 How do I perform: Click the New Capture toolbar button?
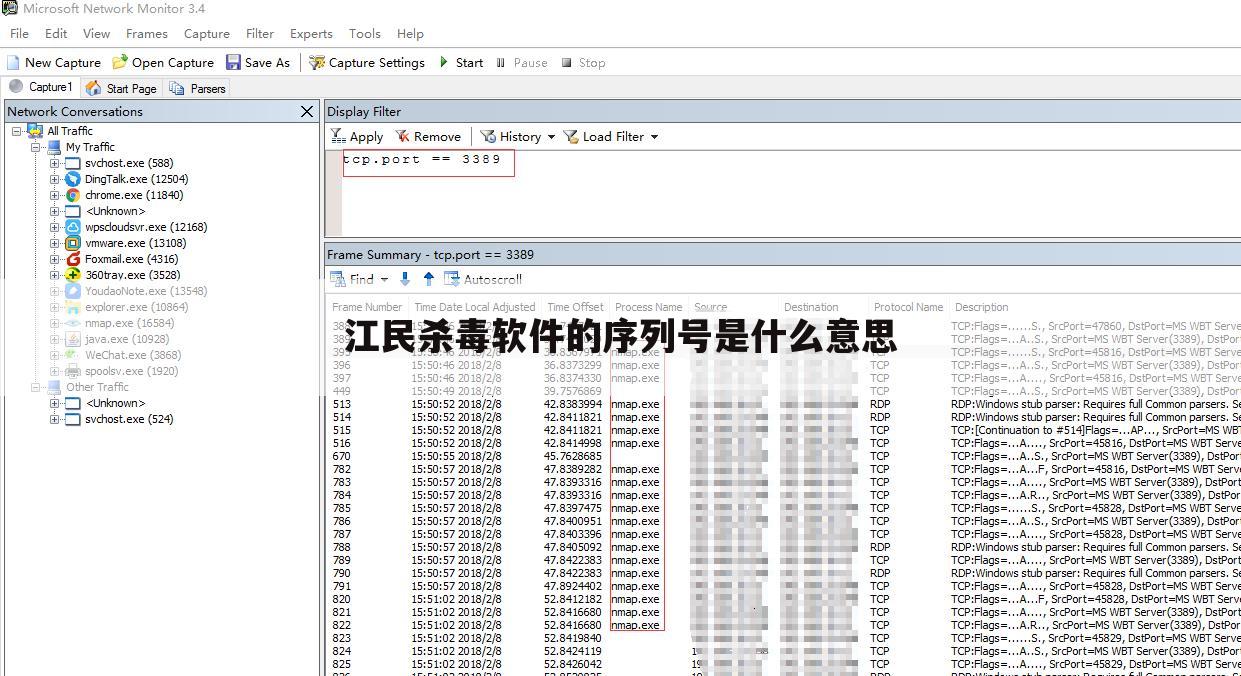(53, 62)
